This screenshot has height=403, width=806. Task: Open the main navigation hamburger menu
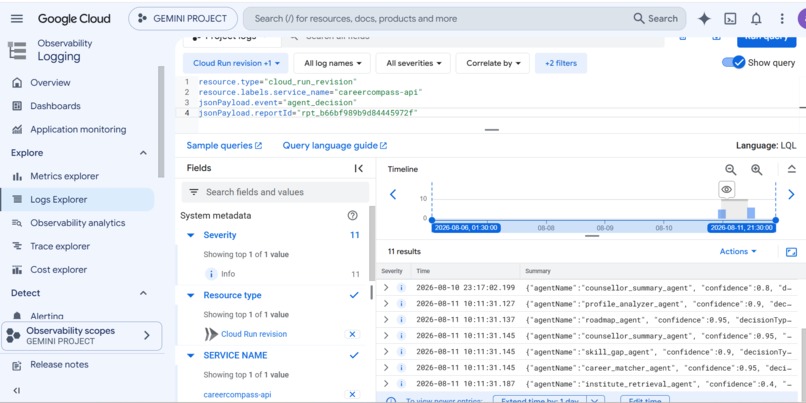pyautogui.click(x=17, y=19)
